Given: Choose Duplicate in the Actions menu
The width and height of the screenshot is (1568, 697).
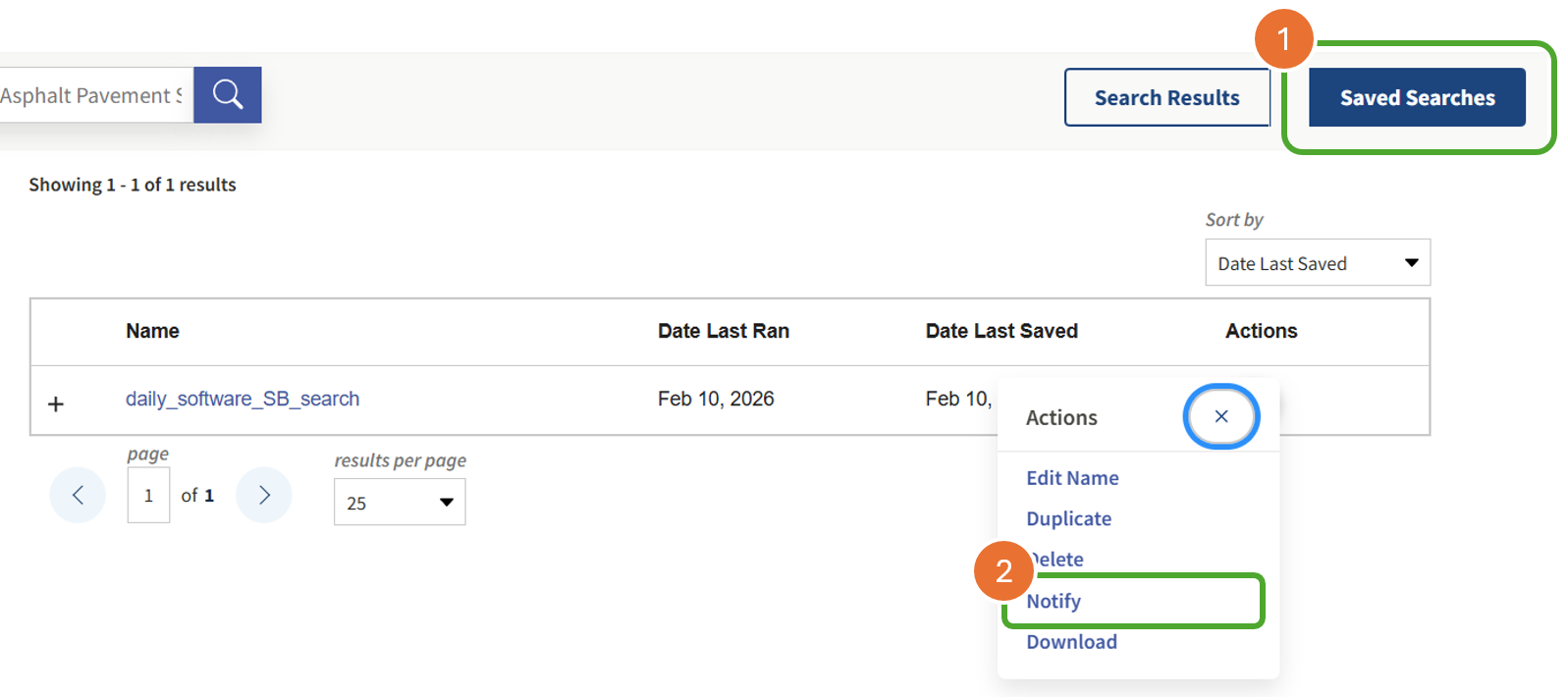Looking at the screenshot, I should (1068, 518).
